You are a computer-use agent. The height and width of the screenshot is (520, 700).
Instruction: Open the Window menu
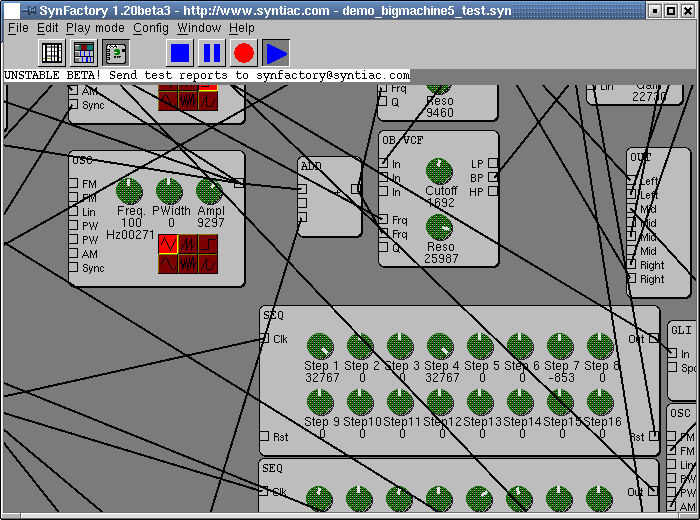coord(199,28)
